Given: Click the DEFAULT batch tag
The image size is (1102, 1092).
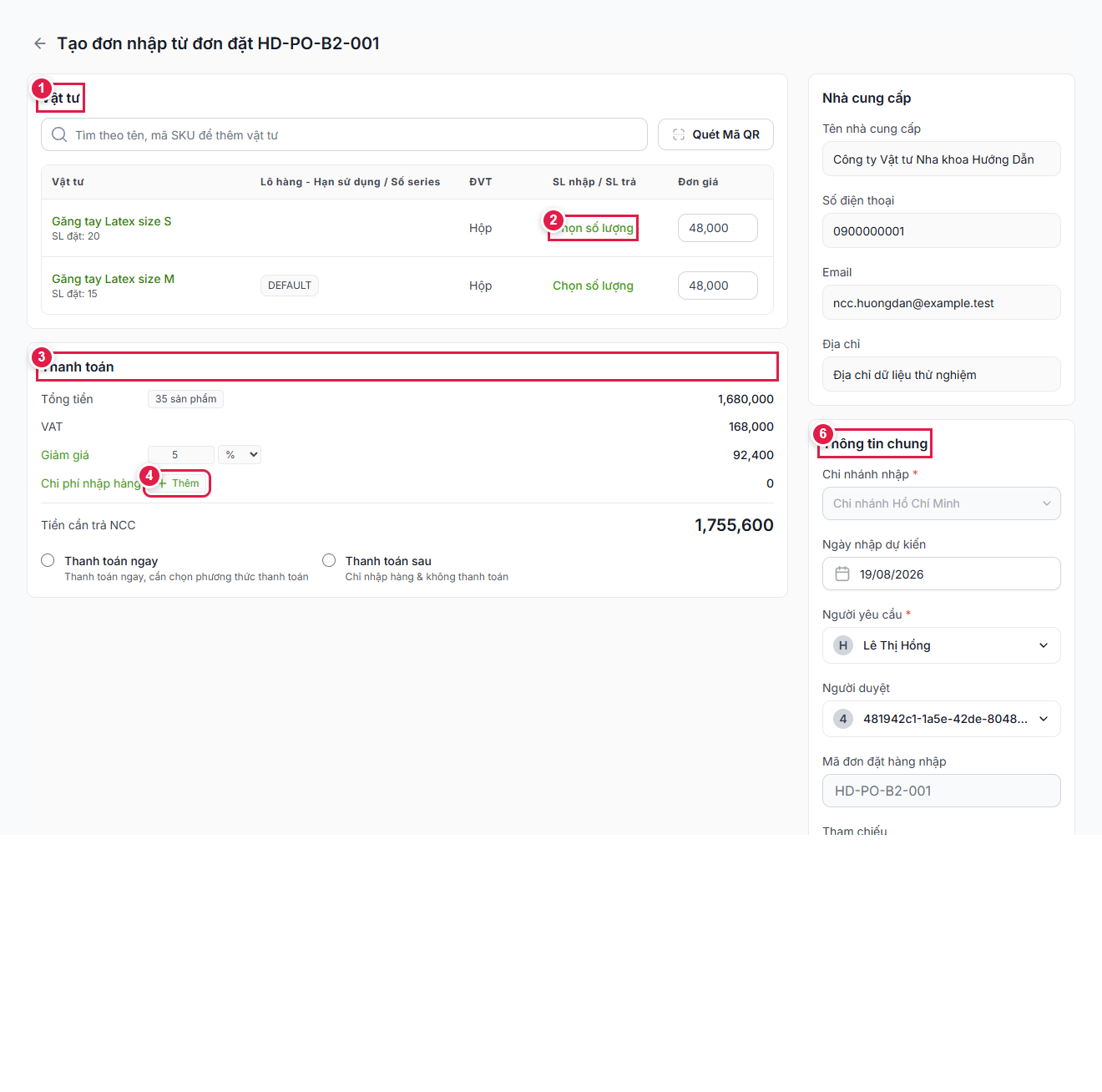Looking at the screenshot, I should point(290,286).
